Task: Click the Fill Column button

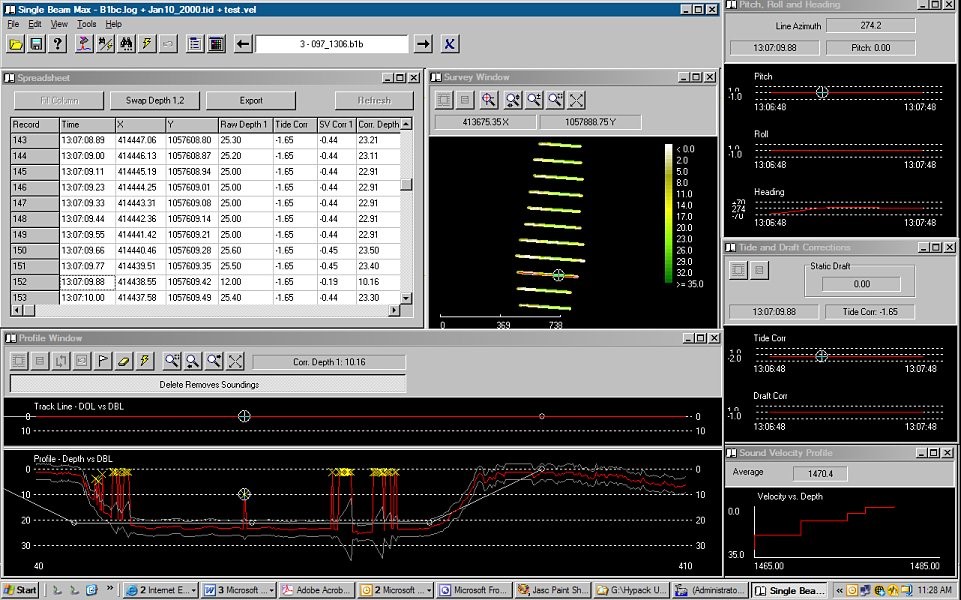Action: pyautogui.click(x=59, y=101)
